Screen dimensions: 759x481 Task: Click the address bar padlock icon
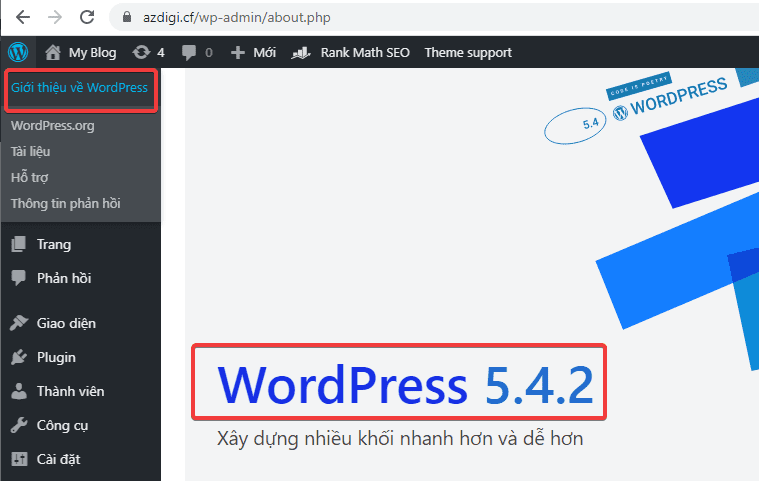[126, 17]
